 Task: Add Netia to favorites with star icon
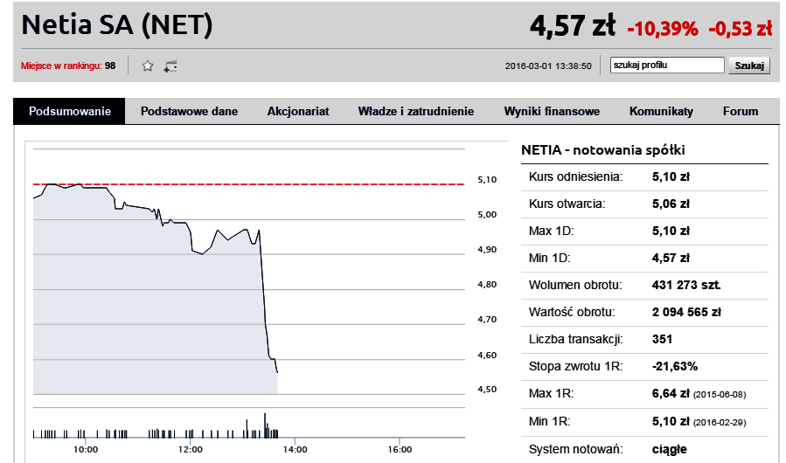(x=147, y=66)
